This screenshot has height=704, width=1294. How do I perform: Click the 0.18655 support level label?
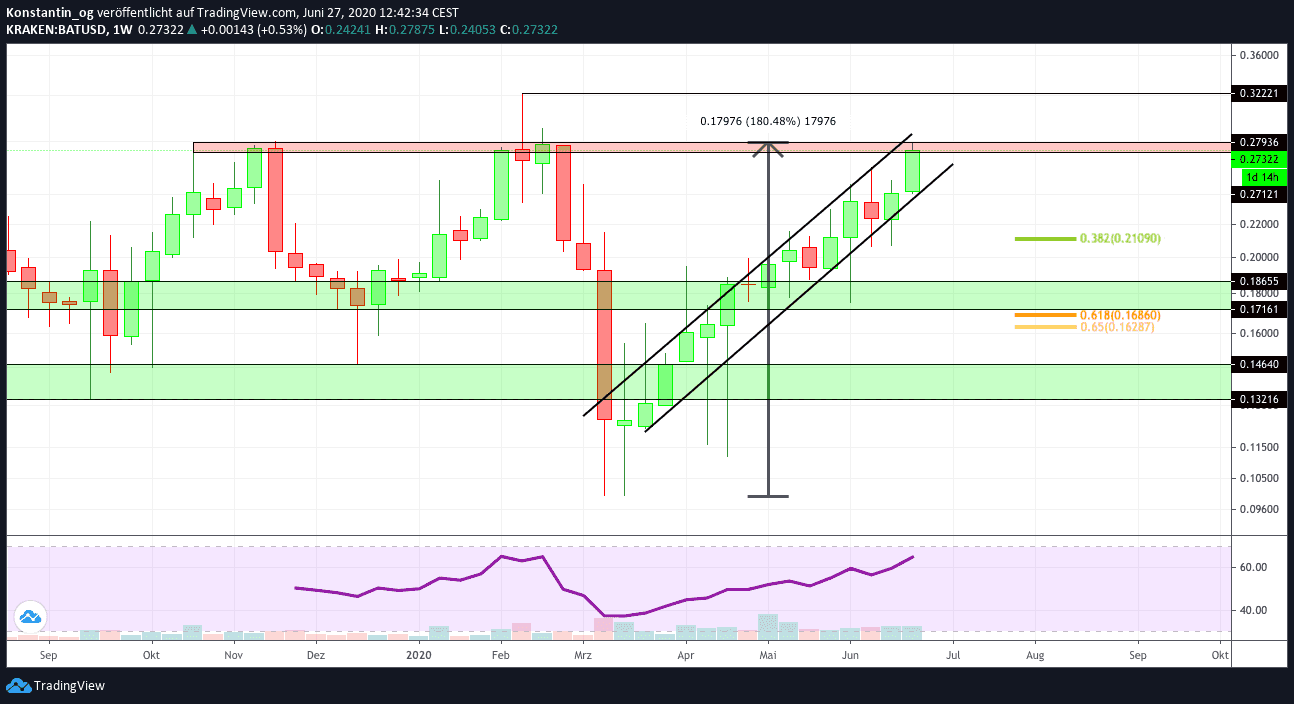pos(1259,283)
